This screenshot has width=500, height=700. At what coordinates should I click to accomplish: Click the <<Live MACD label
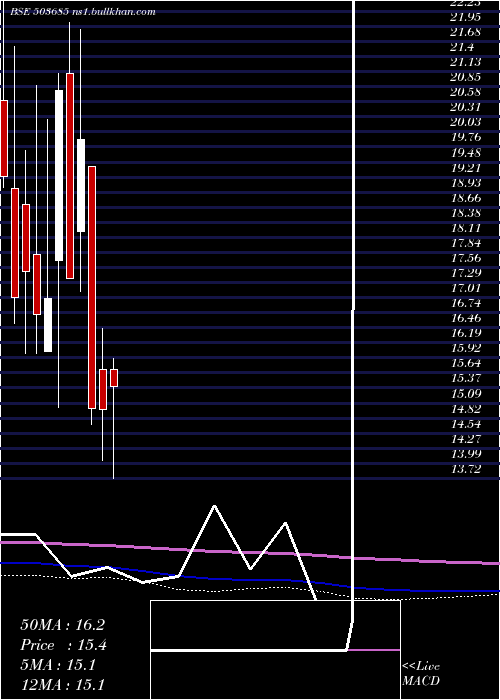click(421, 673)
